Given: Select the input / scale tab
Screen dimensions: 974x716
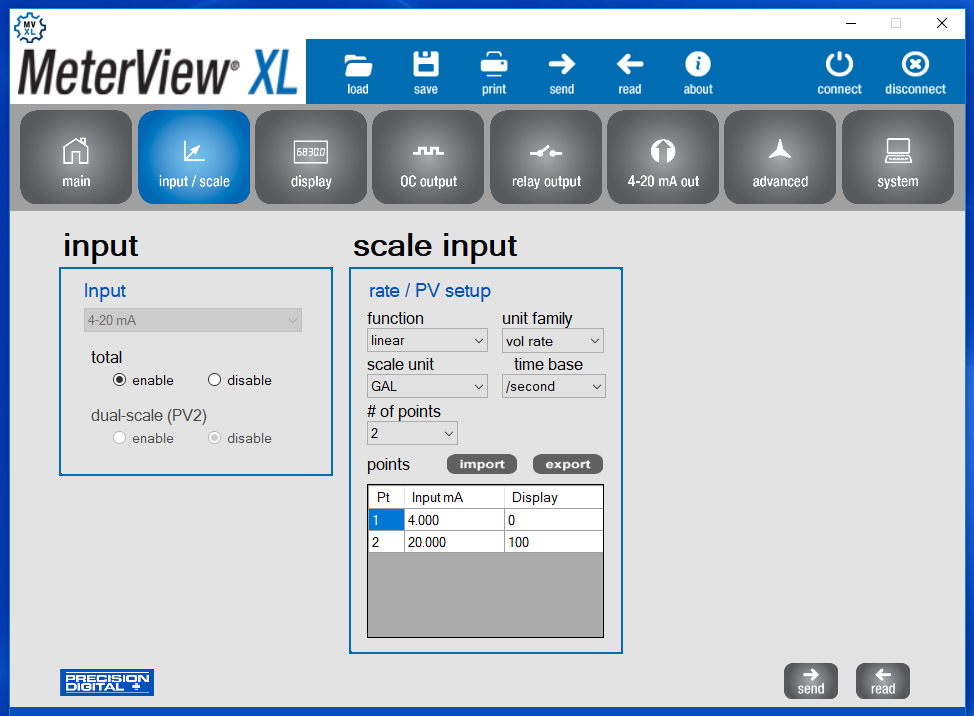Looking at the screenshot, I should point(194,157).
